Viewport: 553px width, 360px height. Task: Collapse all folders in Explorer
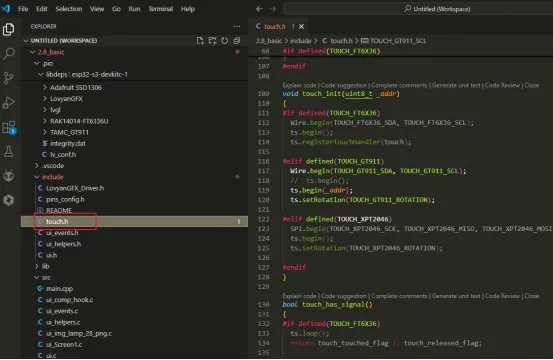point(237,41)
